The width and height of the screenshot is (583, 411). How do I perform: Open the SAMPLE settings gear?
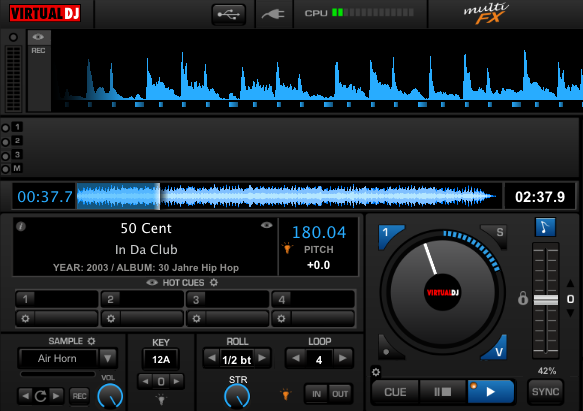(x=91, y=341)
